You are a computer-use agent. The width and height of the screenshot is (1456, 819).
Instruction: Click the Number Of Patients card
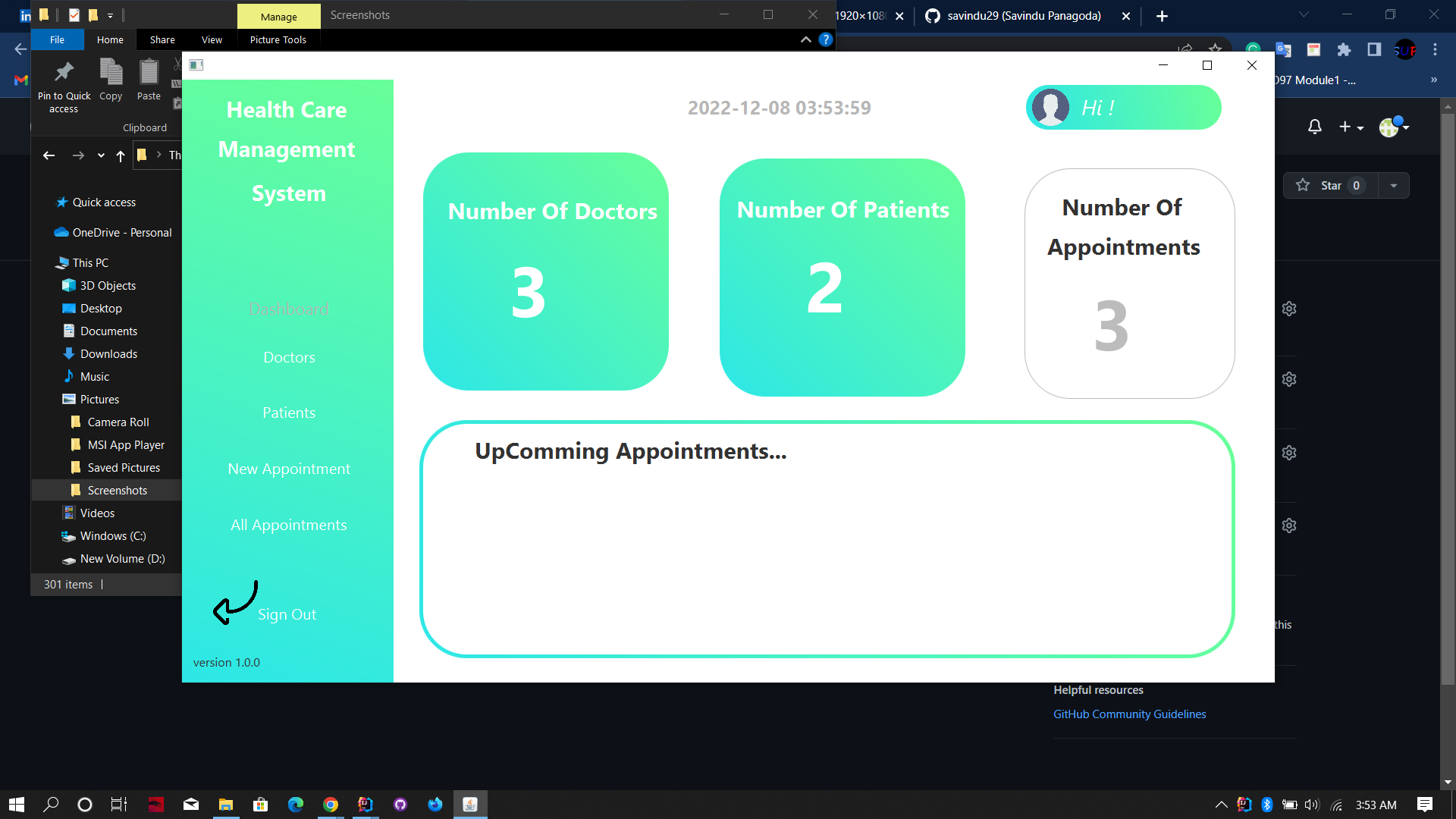point(842,278)
